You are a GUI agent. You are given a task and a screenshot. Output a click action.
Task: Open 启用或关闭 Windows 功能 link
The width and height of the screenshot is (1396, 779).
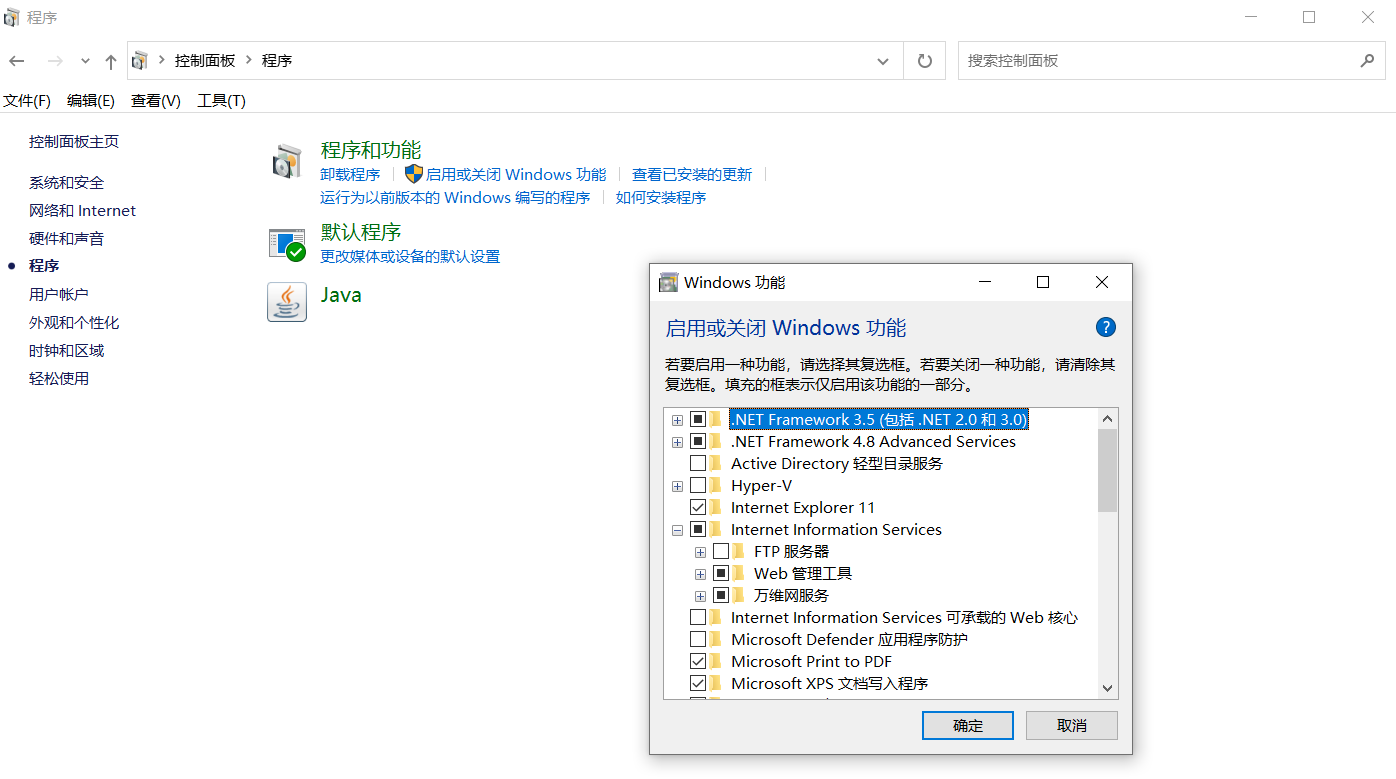(516, 175)
